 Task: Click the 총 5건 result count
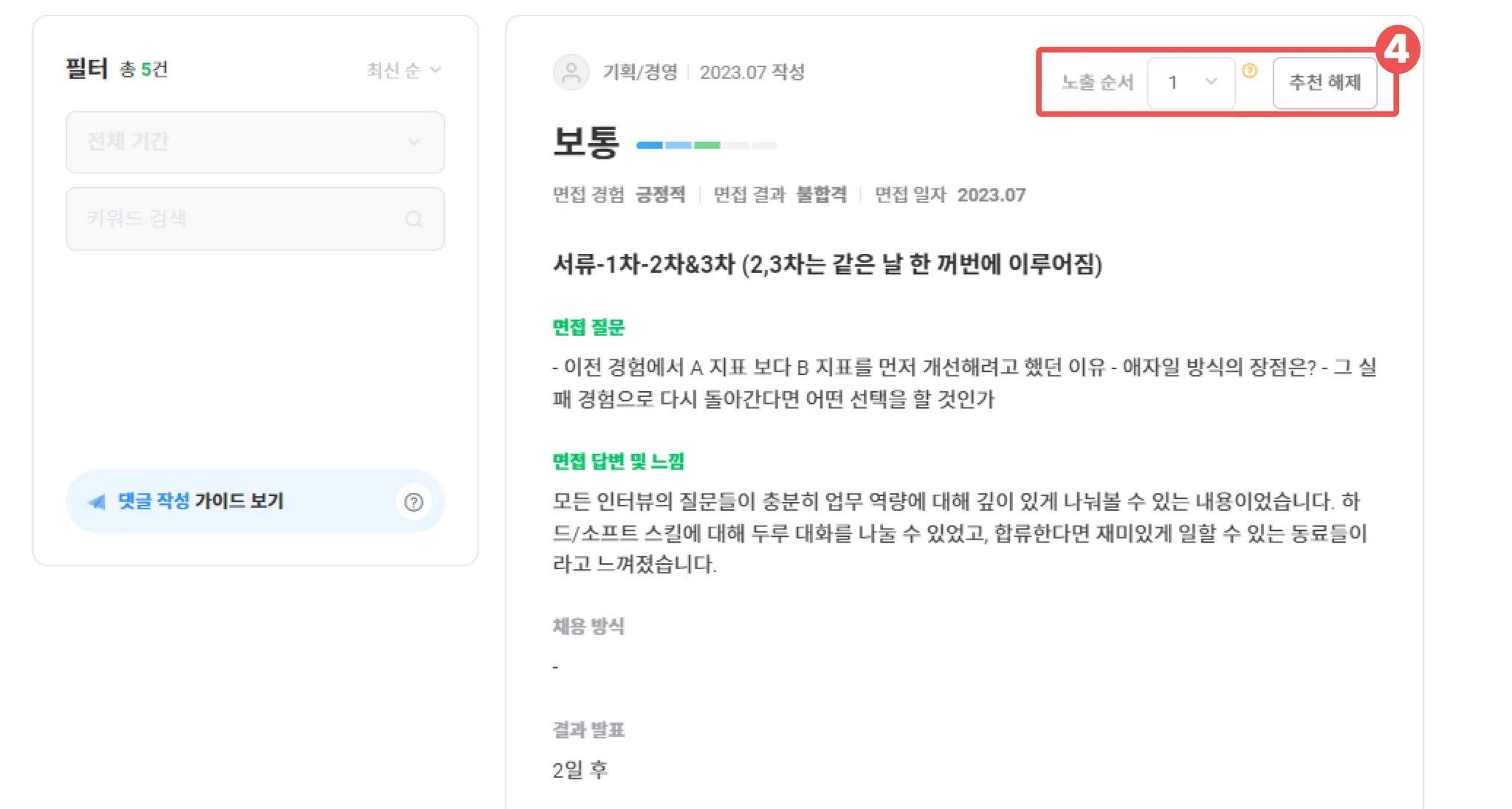(x=144, y=69)
